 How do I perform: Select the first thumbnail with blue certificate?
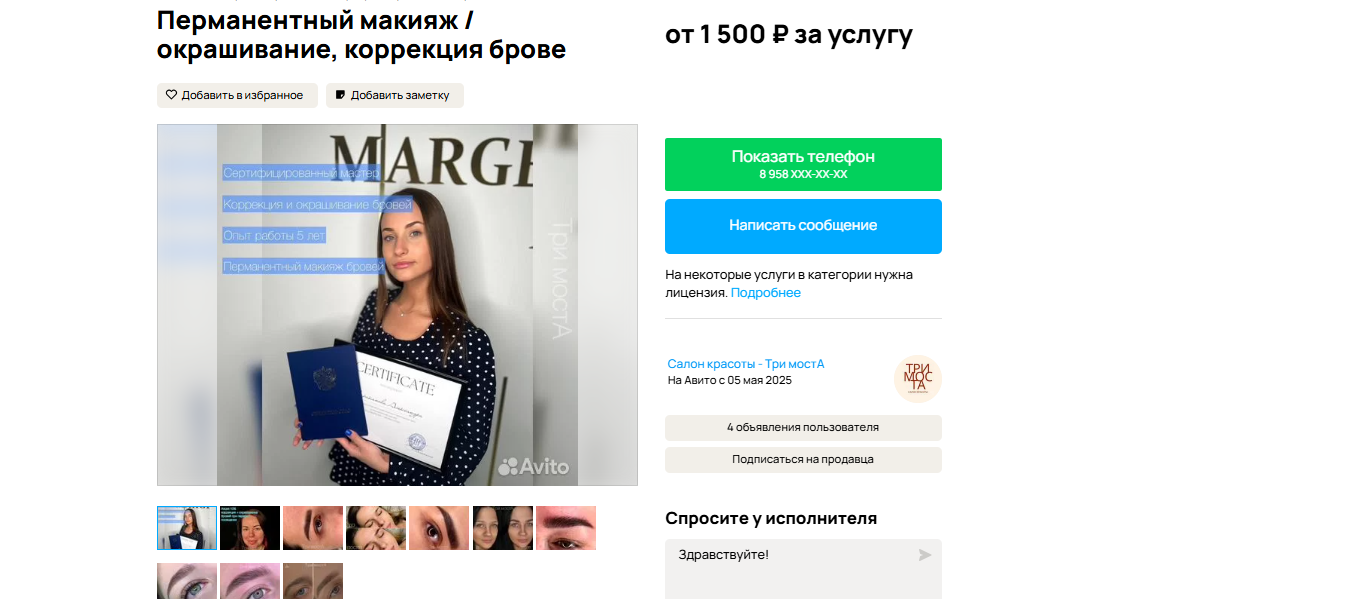click(x=187, y=528)
